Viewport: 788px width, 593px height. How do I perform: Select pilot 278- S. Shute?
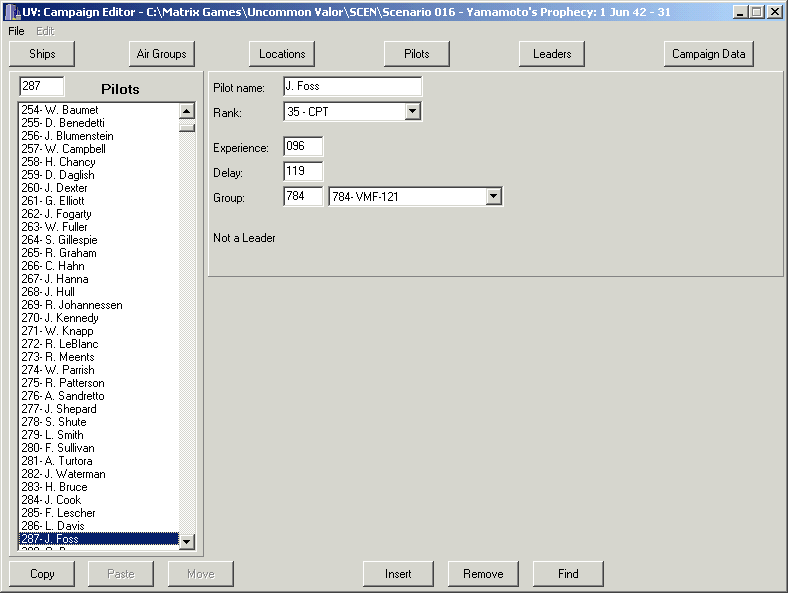99,422
